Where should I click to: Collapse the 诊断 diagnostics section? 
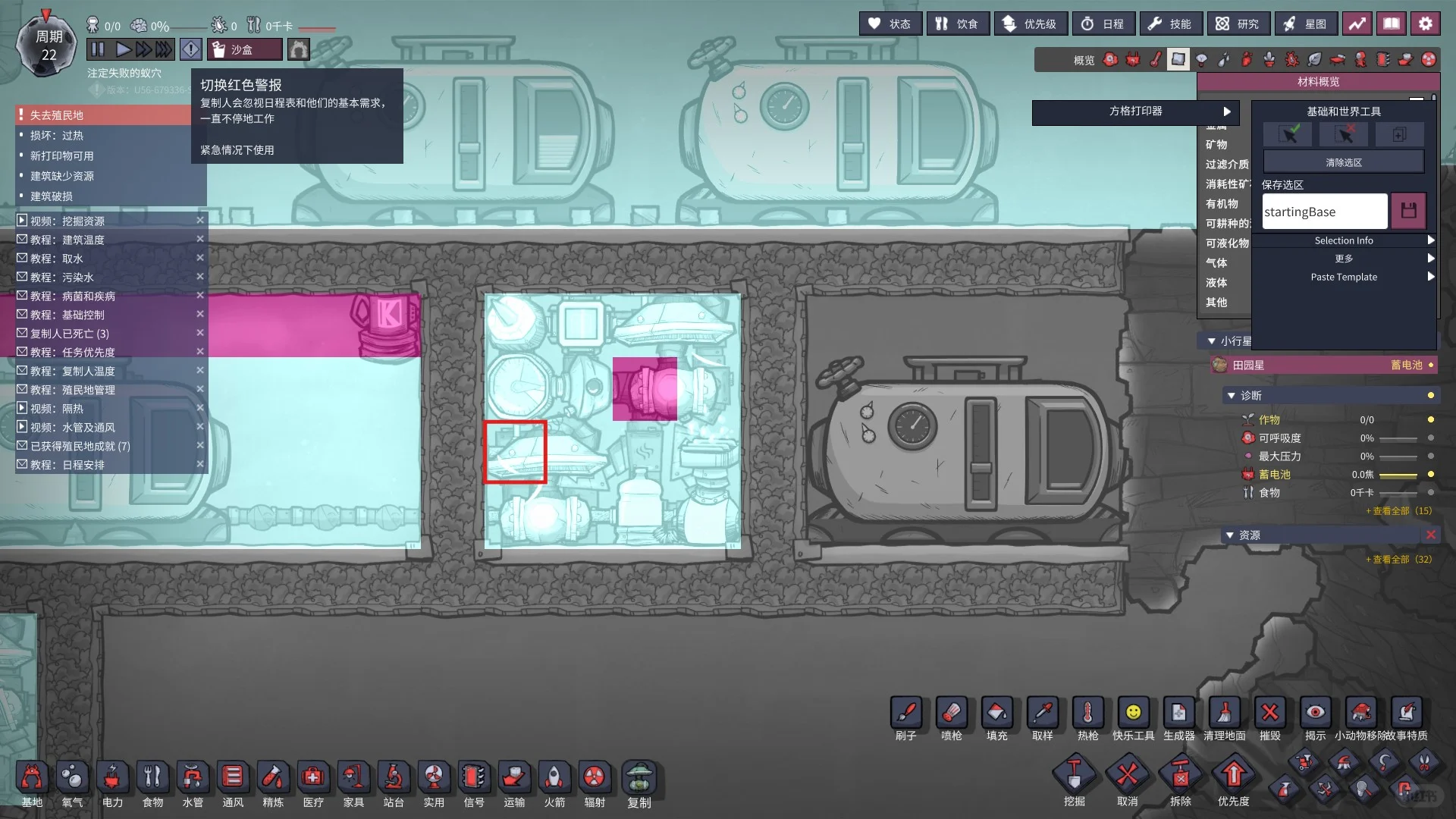tap(1232, 396)
